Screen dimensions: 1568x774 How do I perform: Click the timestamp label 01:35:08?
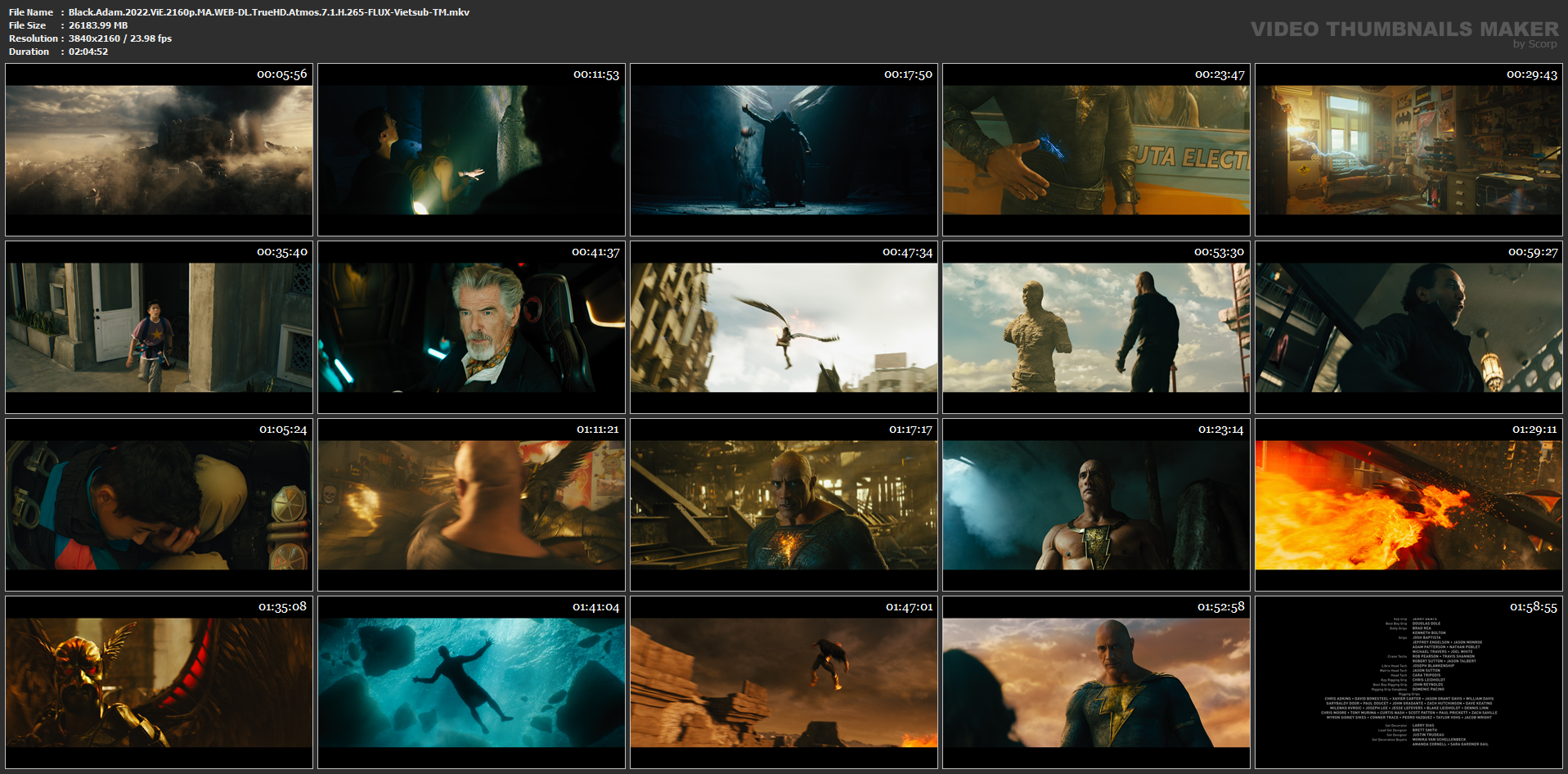click(x=283, y=607)
